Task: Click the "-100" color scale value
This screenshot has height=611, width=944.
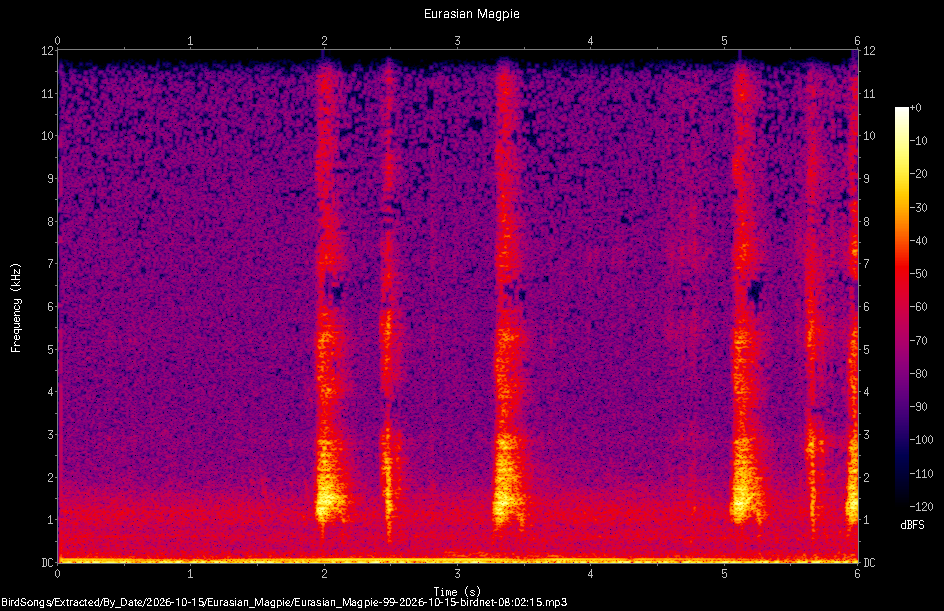Action: tap(921, 440)
